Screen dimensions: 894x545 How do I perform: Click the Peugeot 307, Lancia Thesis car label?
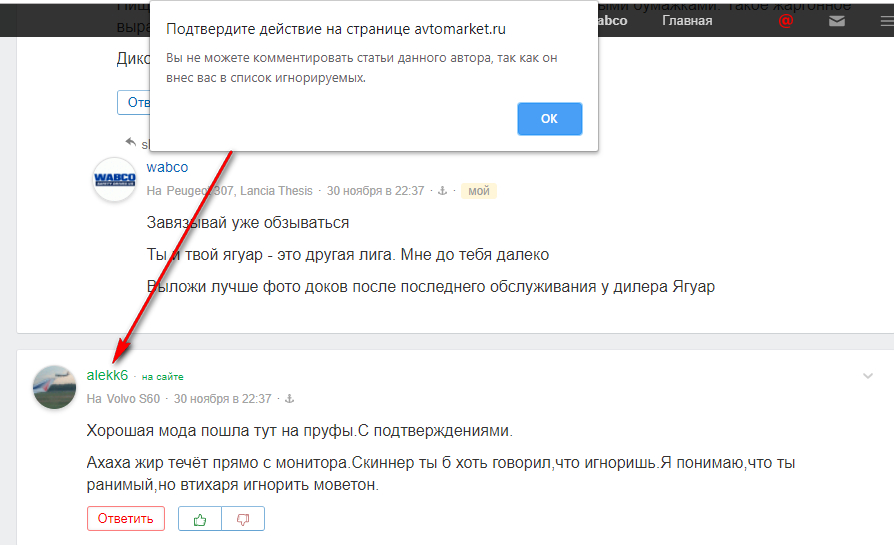pos(239,191)
